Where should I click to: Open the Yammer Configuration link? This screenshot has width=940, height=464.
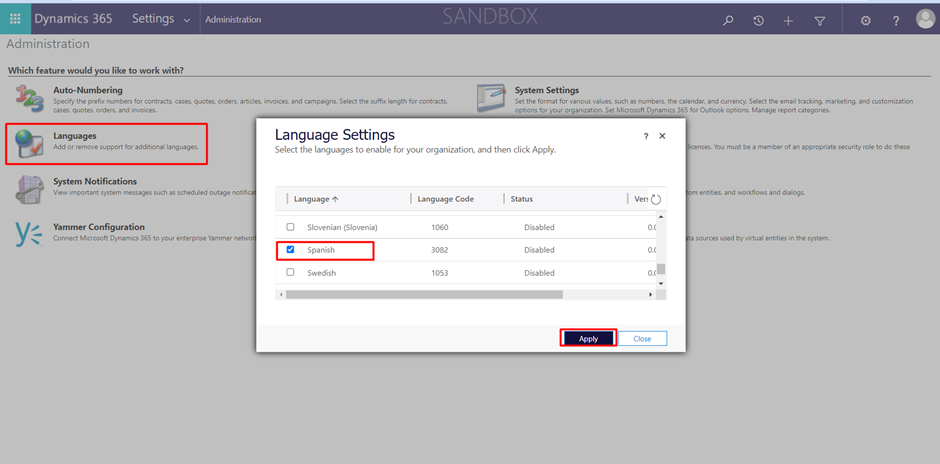[x=99, y=227]
